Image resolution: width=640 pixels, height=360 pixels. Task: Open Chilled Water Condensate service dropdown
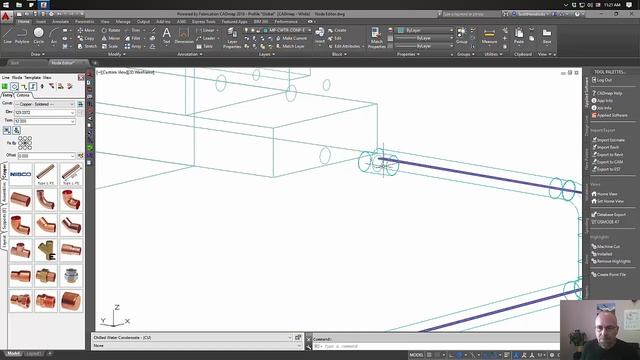(192, 338)
